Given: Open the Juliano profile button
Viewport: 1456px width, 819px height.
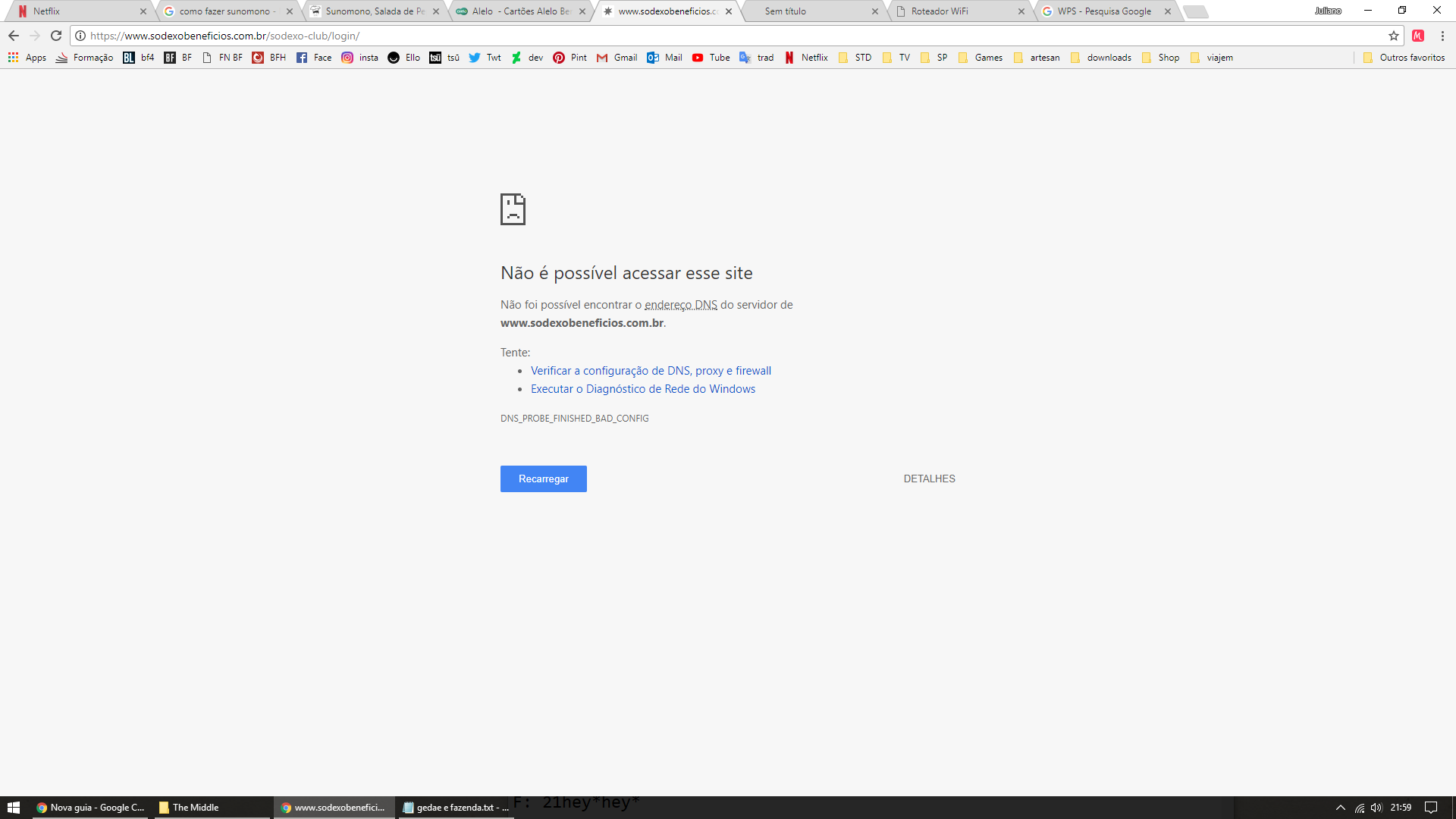Looking at the screenshot, I should 1328,11.
